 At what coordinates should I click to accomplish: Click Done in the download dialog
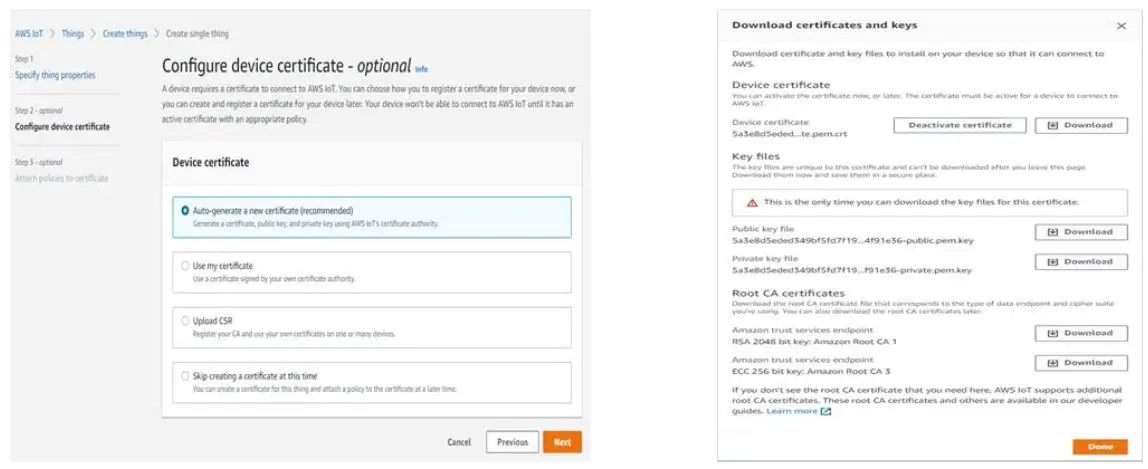click(x=1099, y=447)
